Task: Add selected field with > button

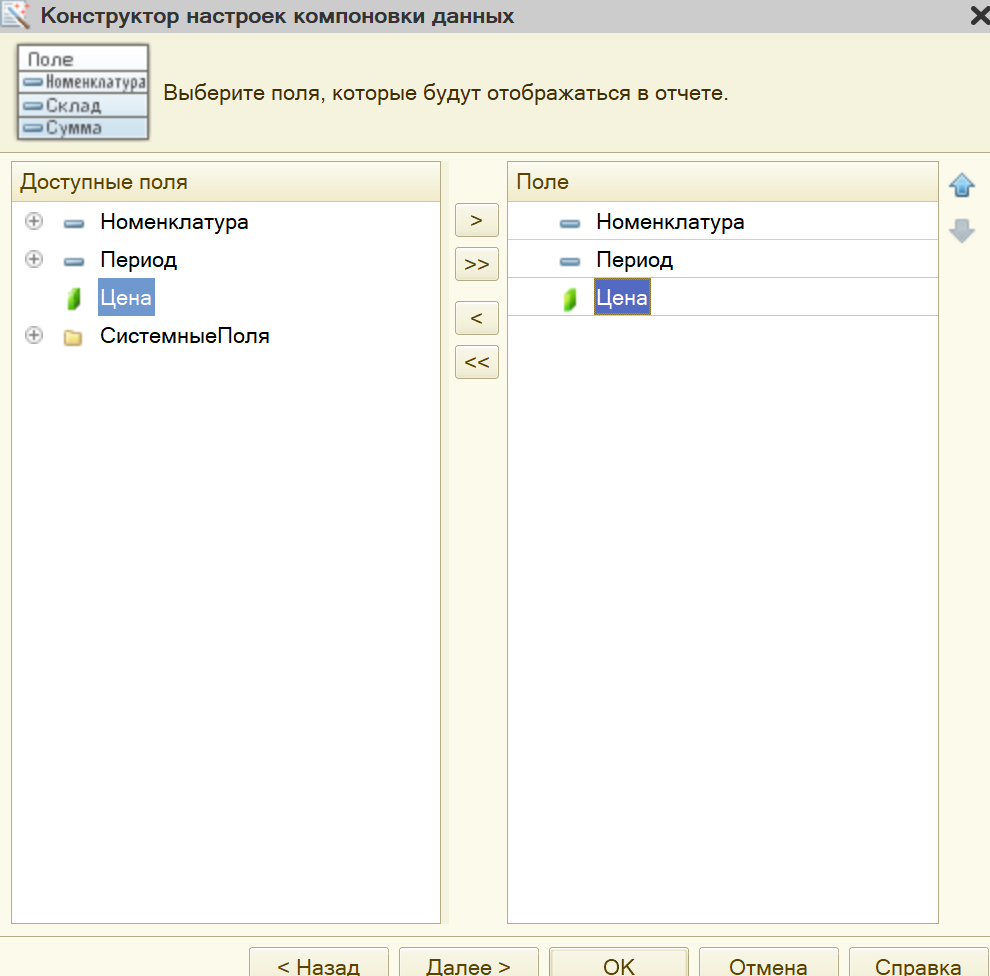Action: [477, 220]
